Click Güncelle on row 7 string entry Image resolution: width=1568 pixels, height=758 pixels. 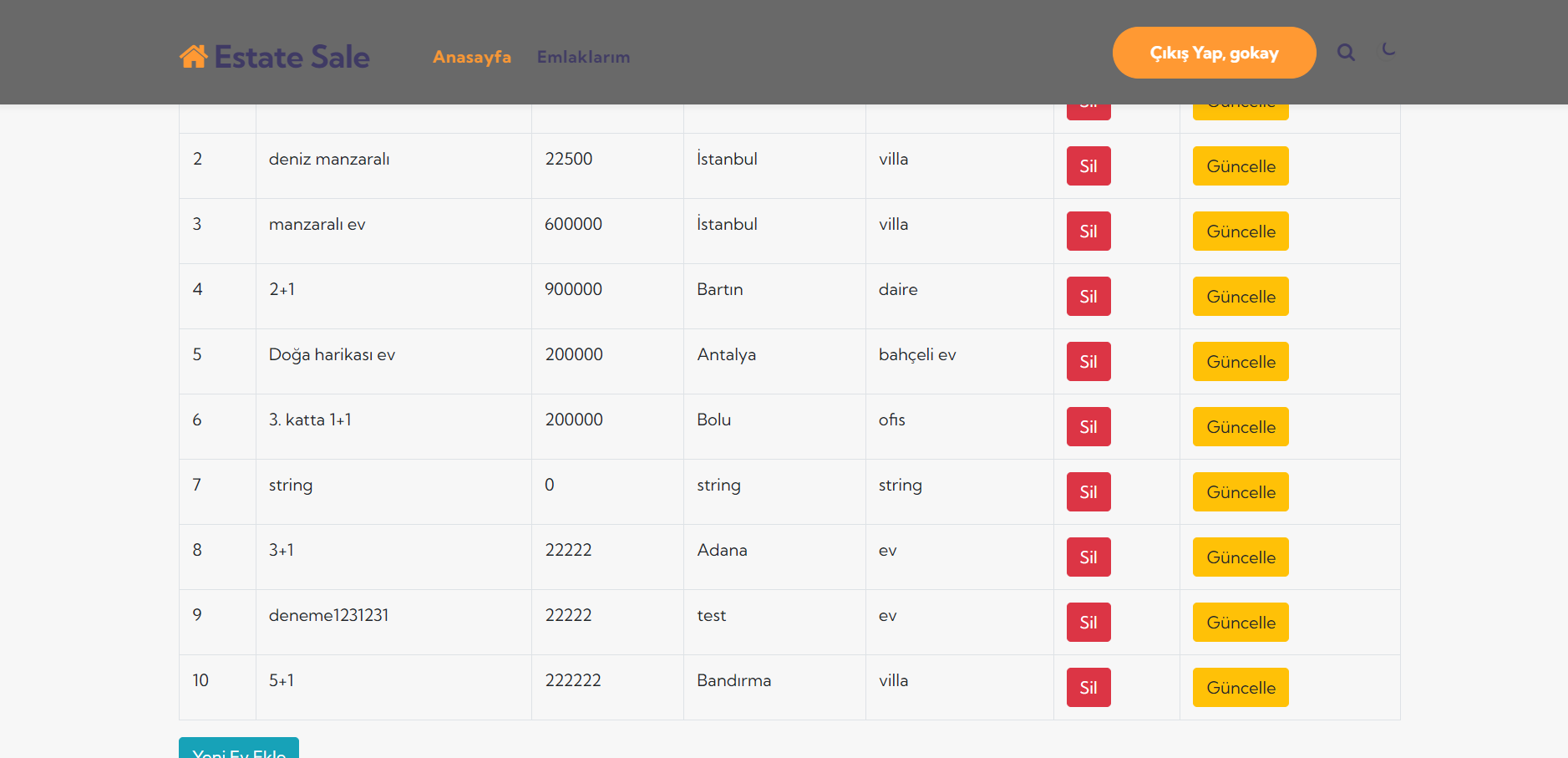coord(1240,492)
